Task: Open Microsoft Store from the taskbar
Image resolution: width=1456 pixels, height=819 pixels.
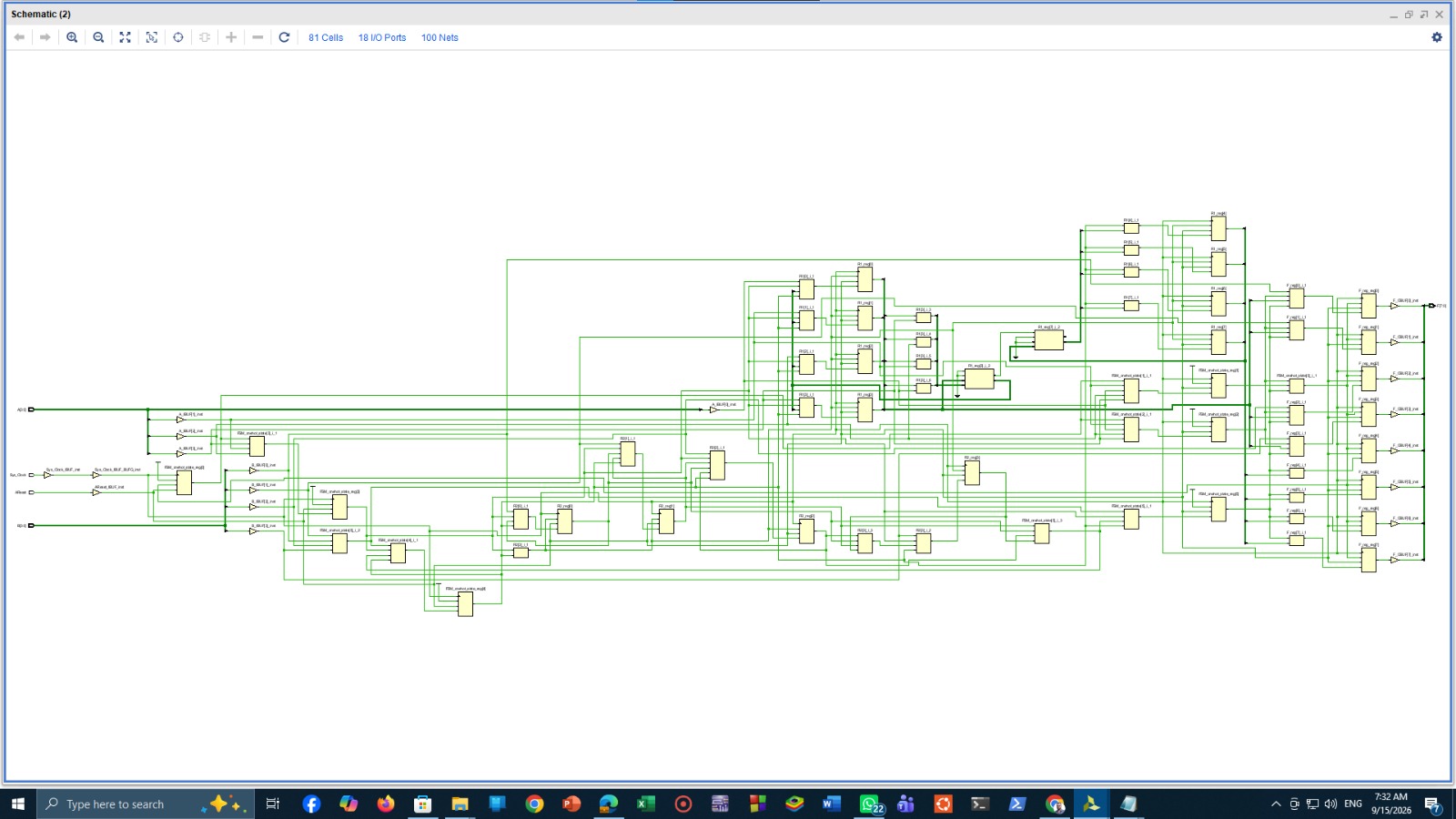Action: [x=423, y=804]
